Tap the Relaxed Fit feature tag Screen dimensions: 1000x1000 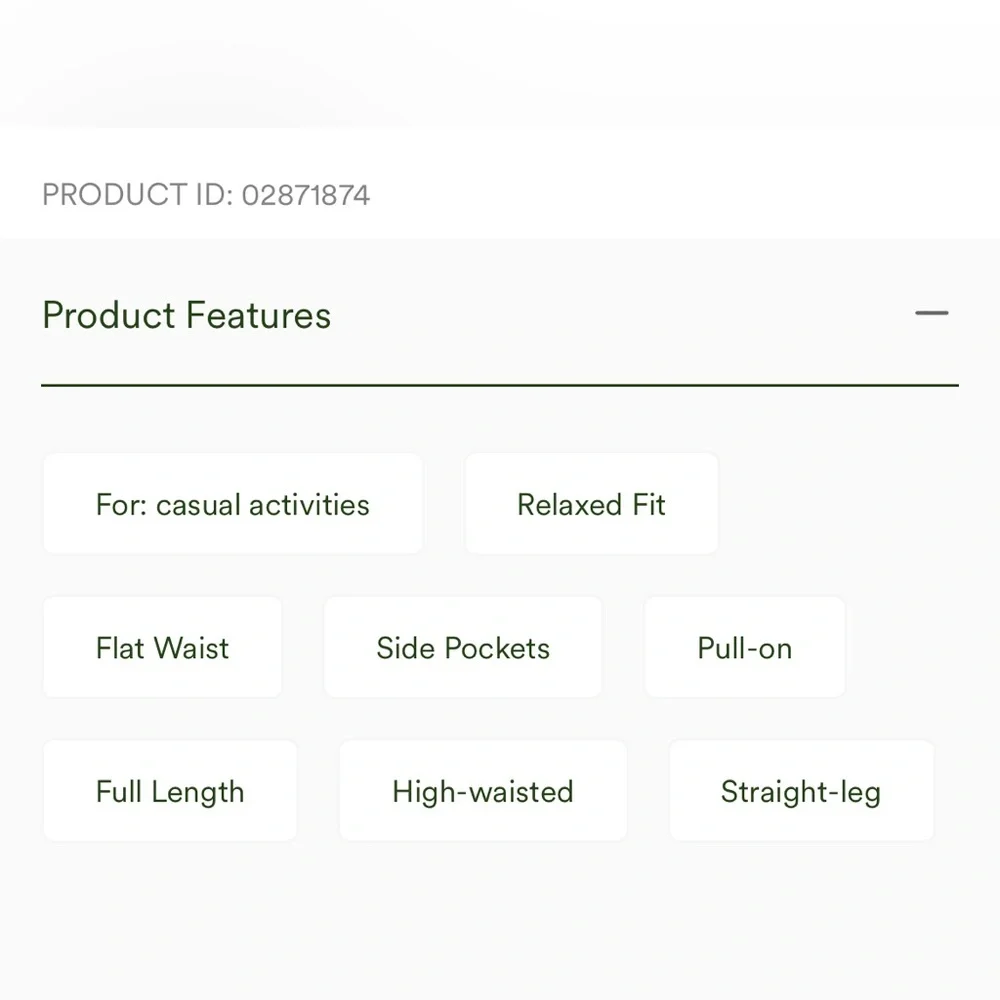591,505
